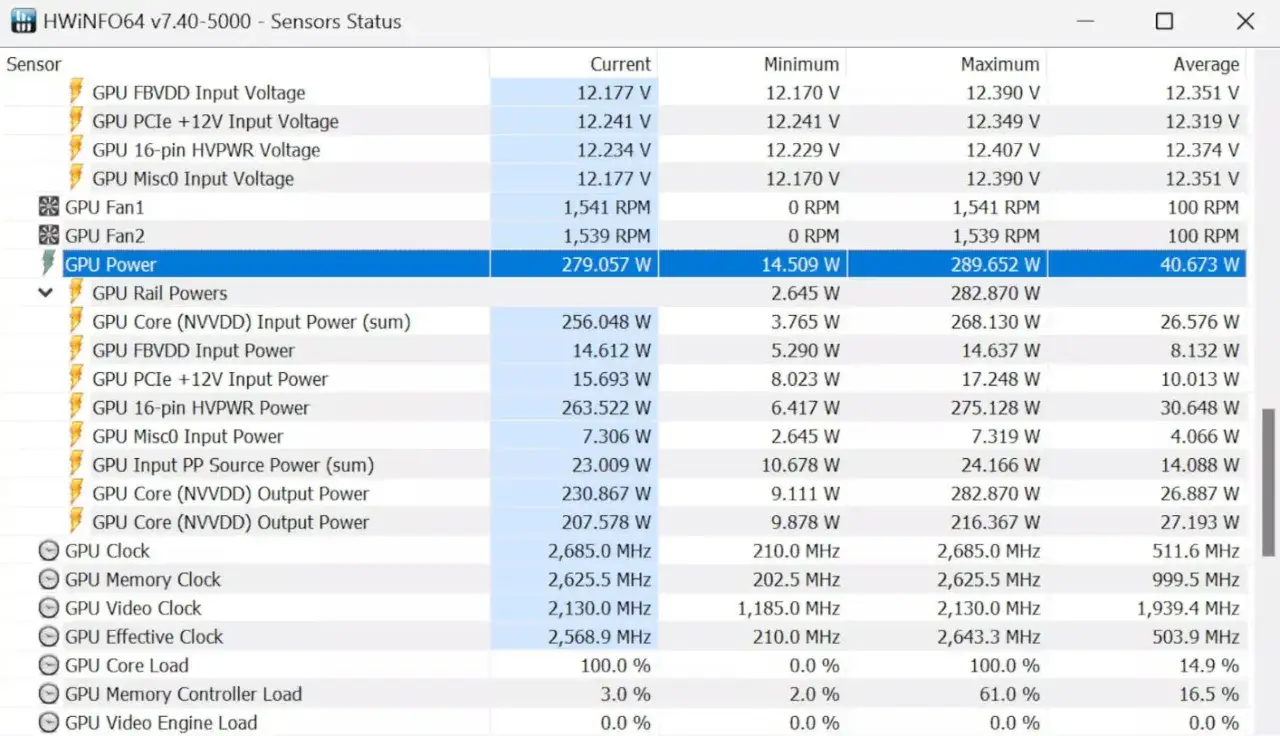Click the icon beside GPU Video Engine Load
This screenshot has height=736, width=1280.
click(x=48, y=723)
